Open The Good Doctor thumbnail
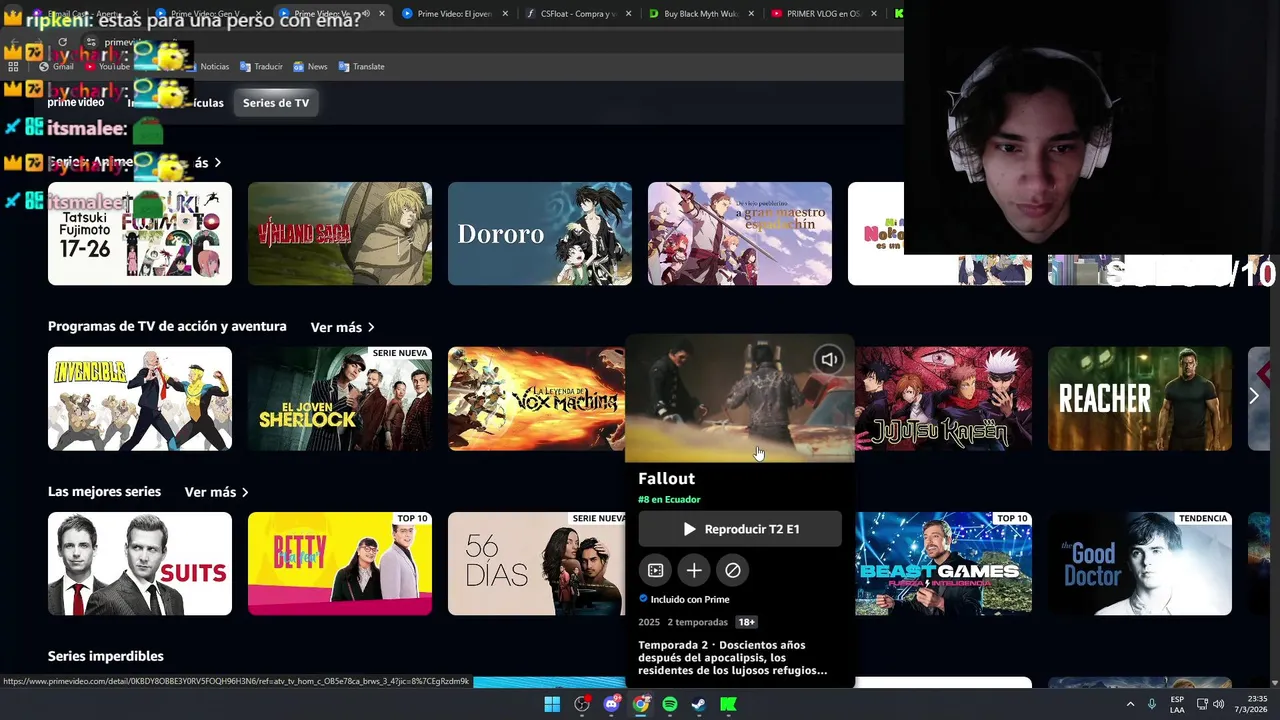 tap(1140, 564)
